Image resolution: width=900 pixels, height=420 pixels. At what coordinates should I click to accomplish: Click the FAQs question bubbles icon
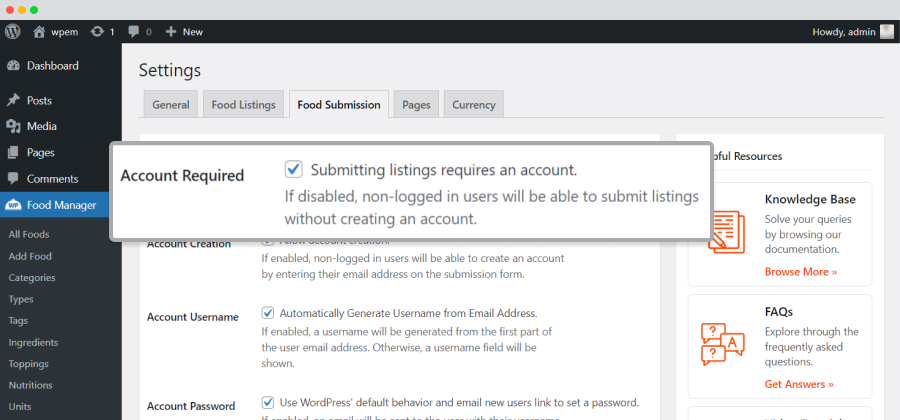pyautogui.click(x=723, y=344)
